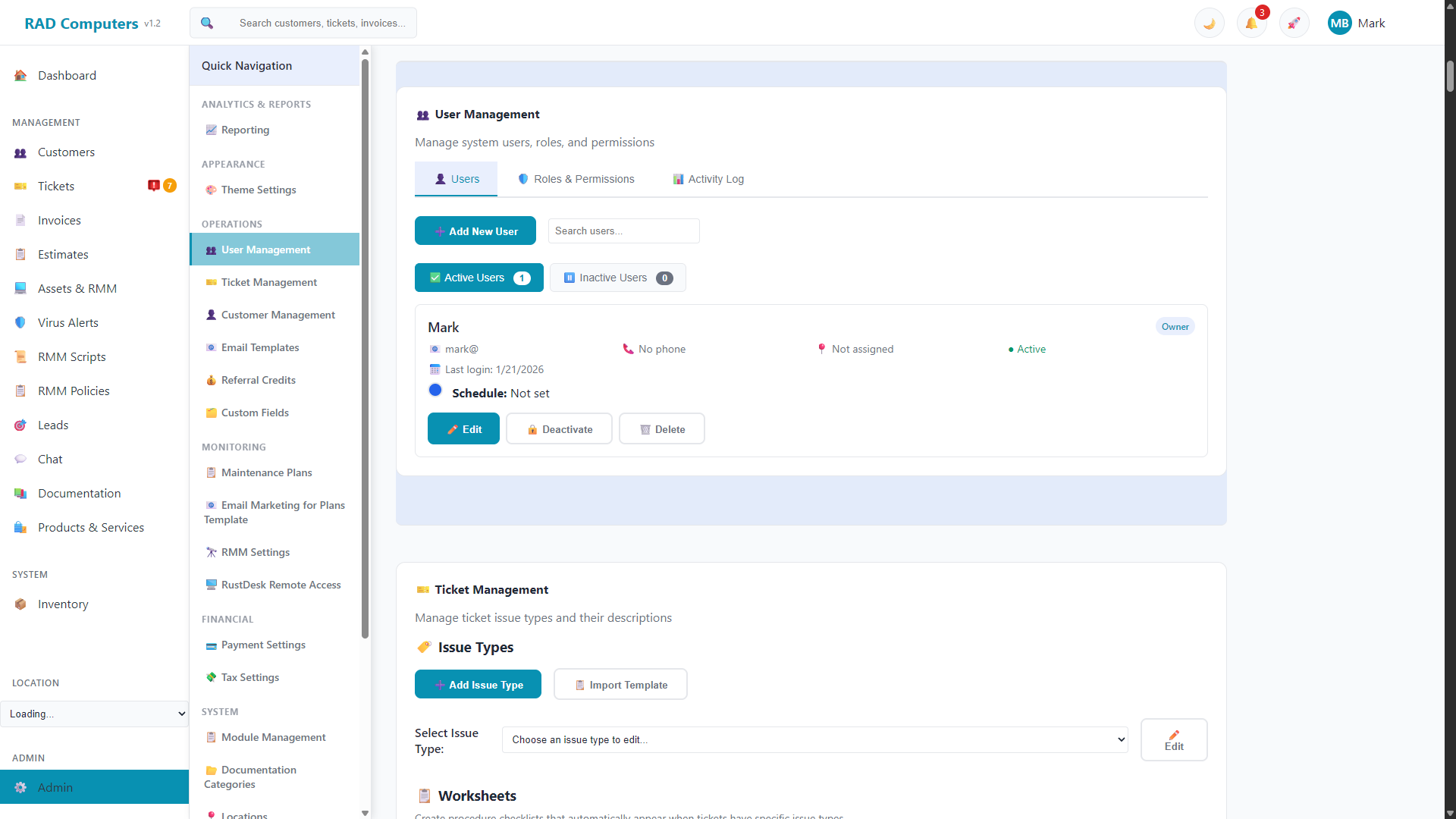Open Leads from the sidebar

tap(52, 425)
